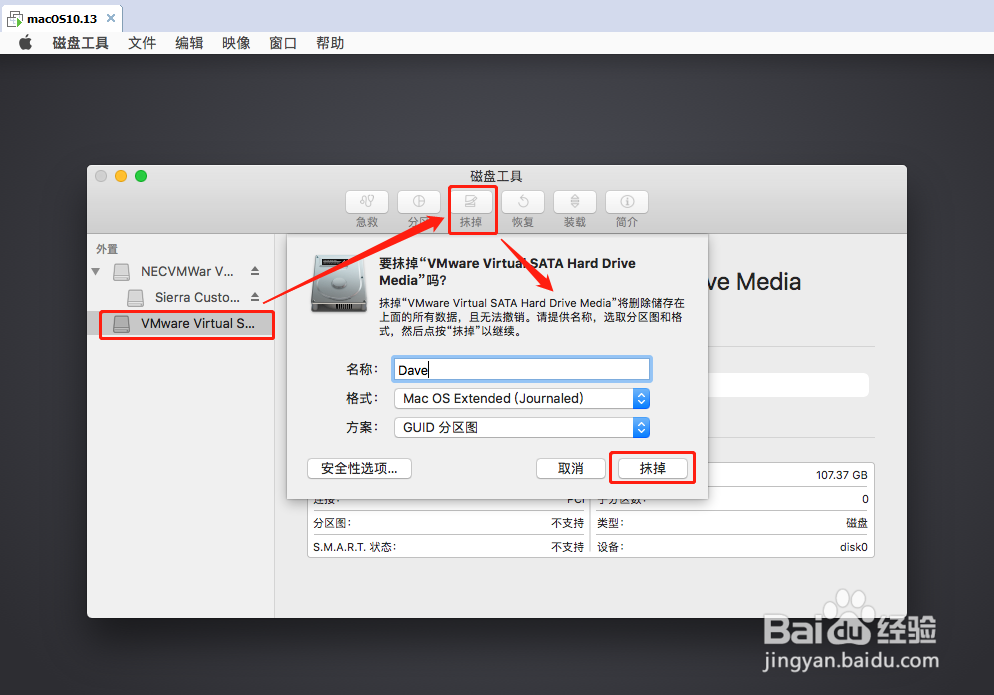This screenshot has height=695, width=994.
Task: Close the macOS10.13 VM tab
Action: coord(111,18)
